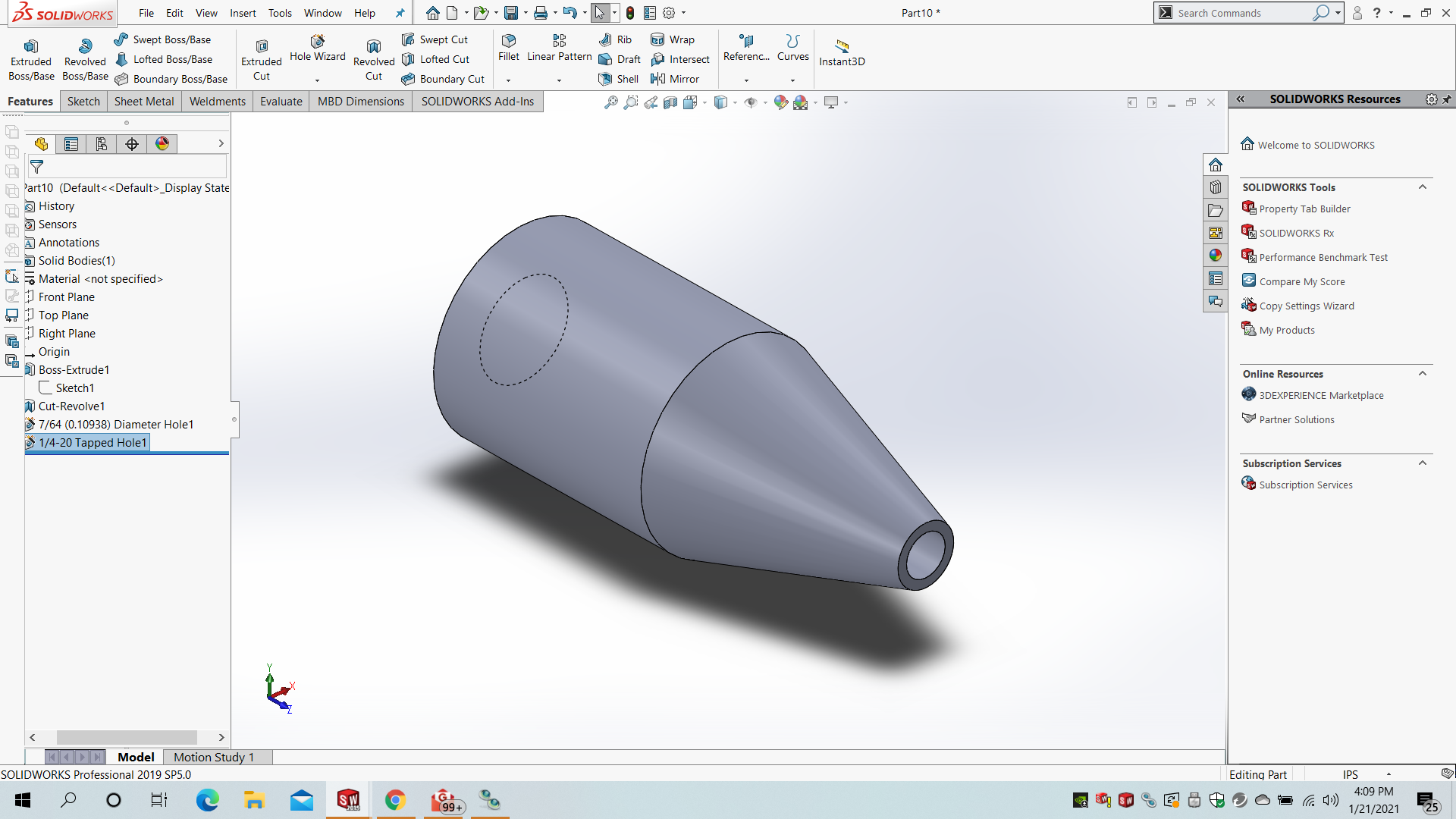This screenshot has height=819, width=1456.
Task: Switch to the Evaluate tab
Action: point(281,102)
